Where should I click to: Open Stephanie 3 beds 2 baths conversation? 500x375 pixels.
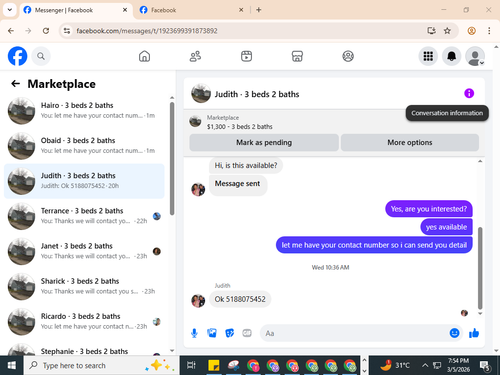[84, 350]
